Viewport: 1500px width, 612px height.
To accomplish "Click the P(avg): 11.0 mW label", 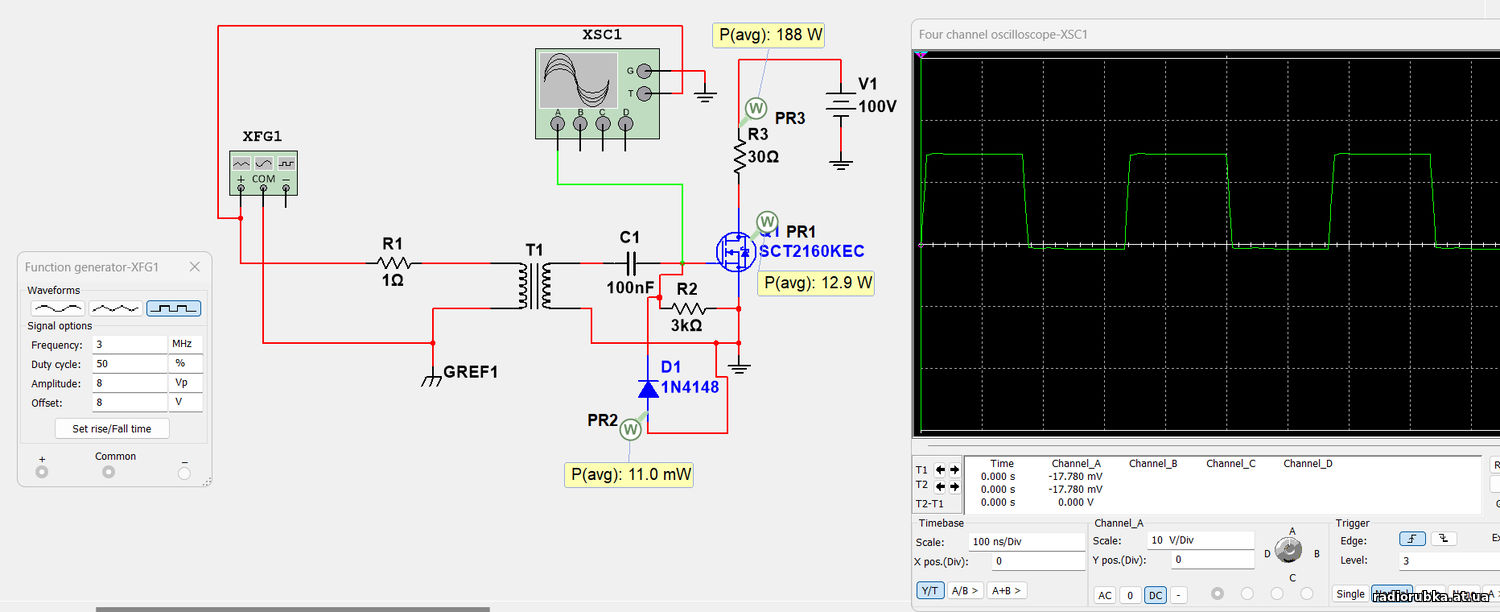I will pos(630,474).
